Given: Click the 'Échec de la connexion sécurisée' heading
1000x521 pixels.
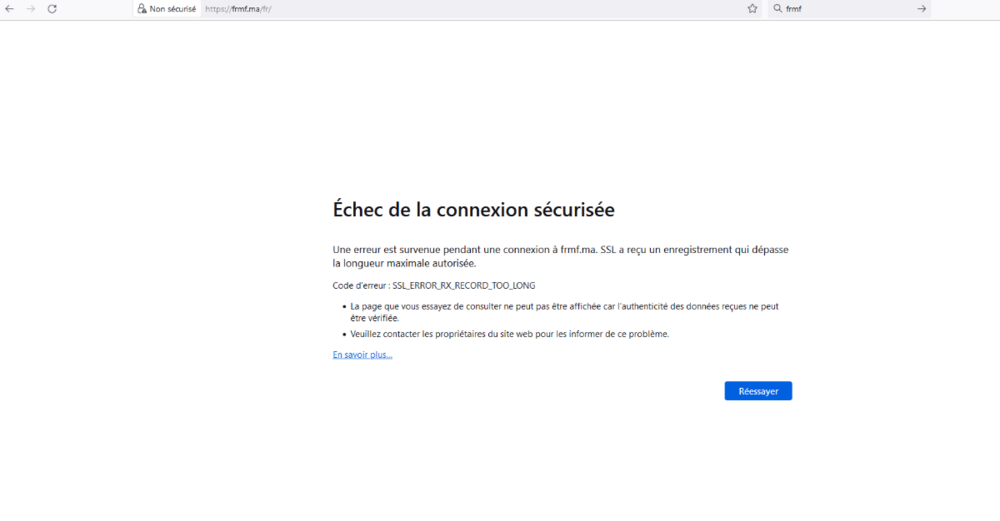Looking at the screenshot, I should (x=473, y=210).
